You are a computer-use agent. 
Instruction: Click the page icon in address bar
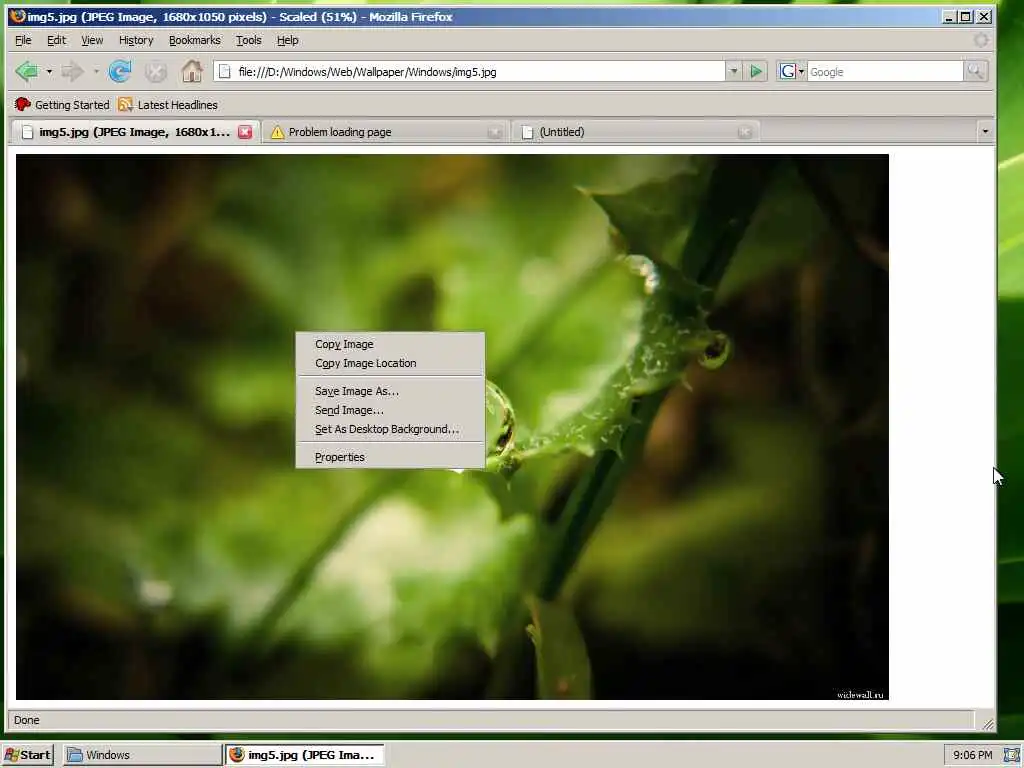coord(225,71)
